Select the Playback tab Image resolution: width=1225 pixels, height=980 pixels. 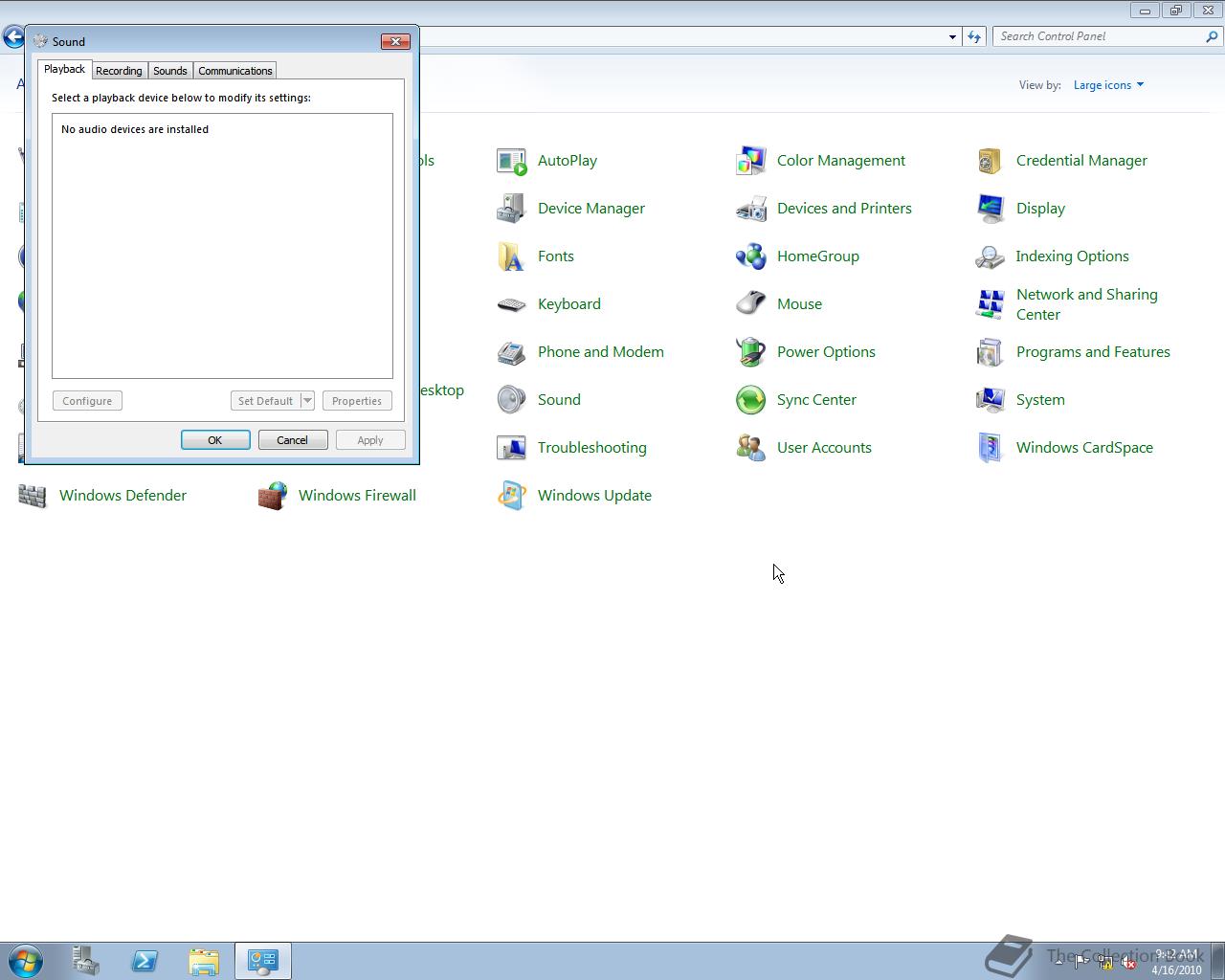65,69
